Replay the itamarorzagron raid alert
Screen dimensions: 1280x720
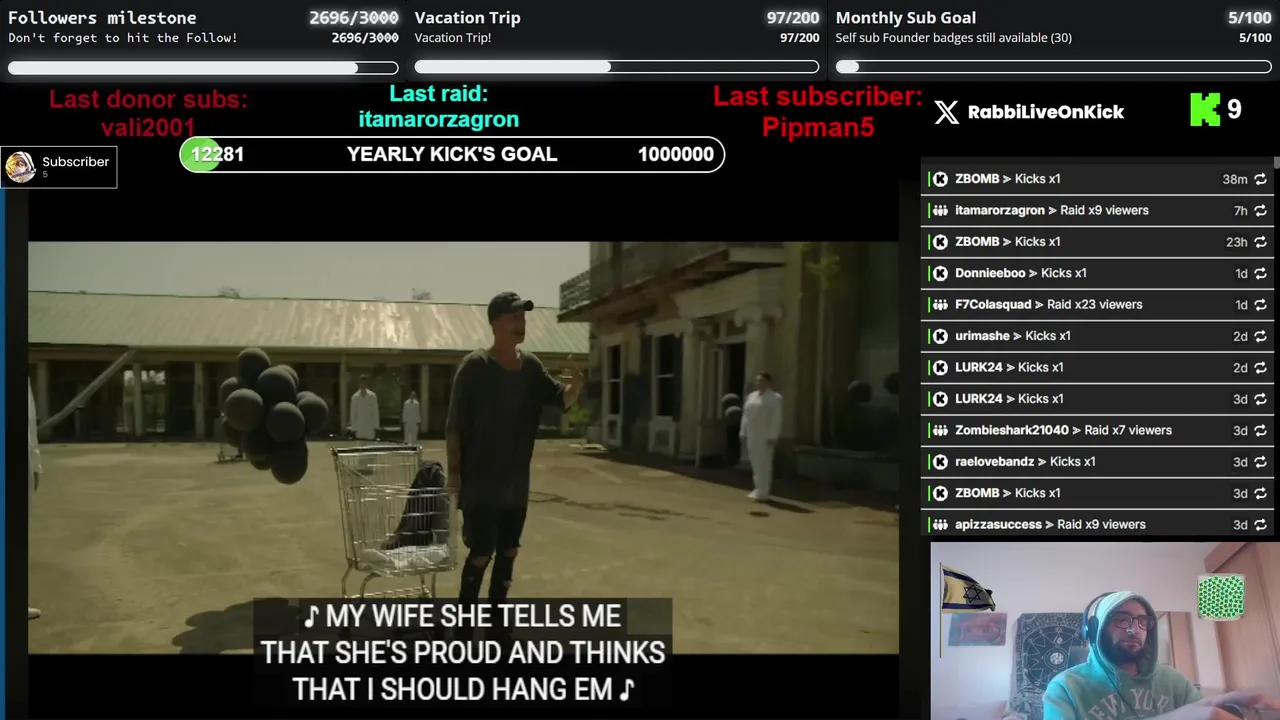click(1260, 211)
